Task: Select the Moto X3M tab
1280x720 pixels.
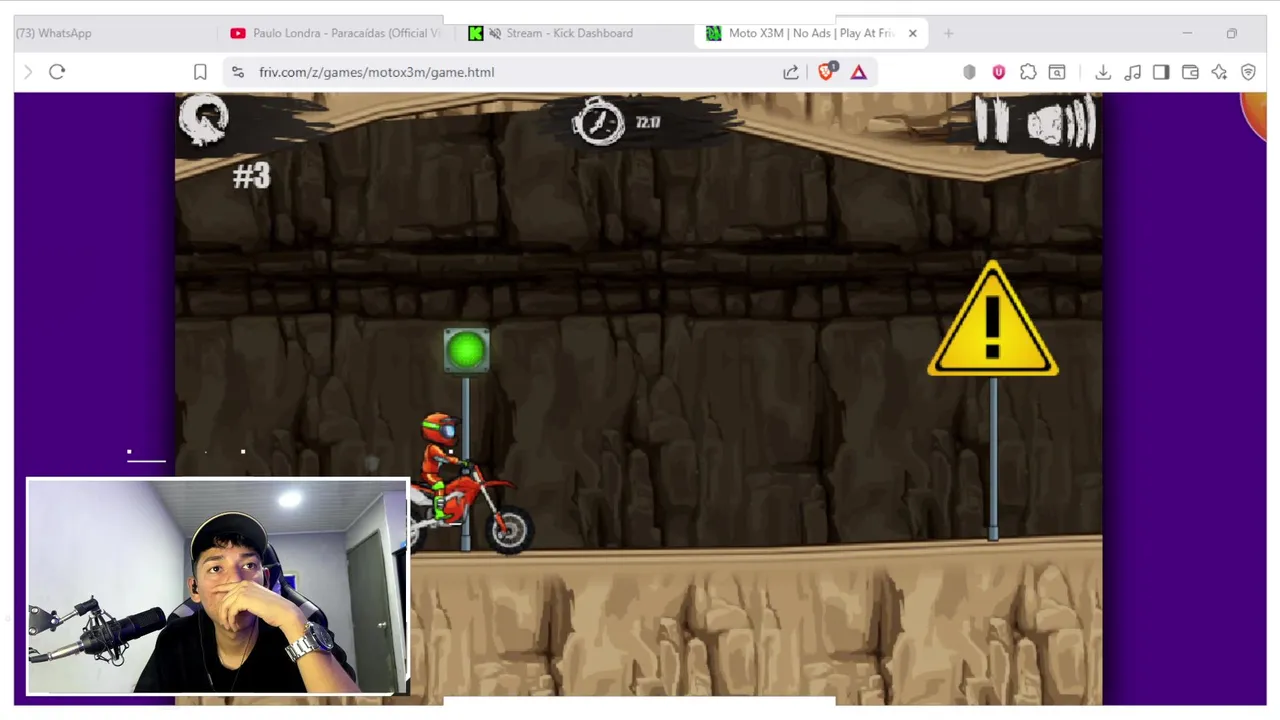Action: point(811,33)
